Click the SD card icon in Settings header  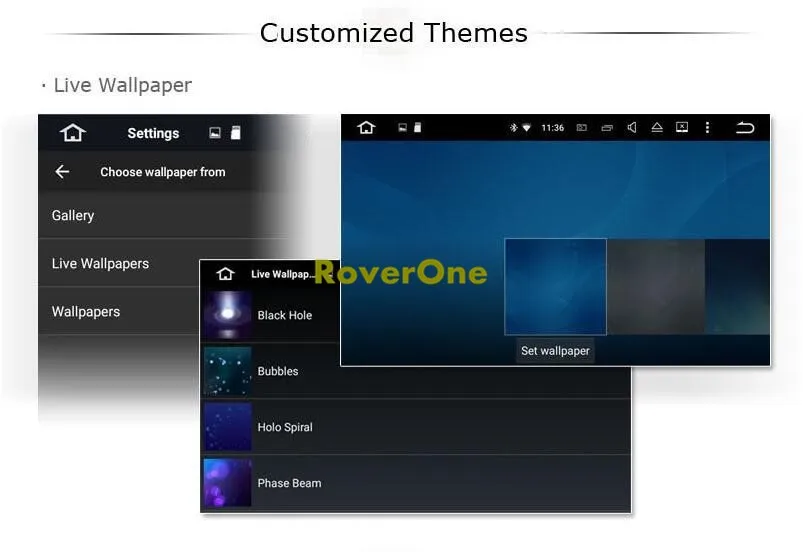click(236, 133)
